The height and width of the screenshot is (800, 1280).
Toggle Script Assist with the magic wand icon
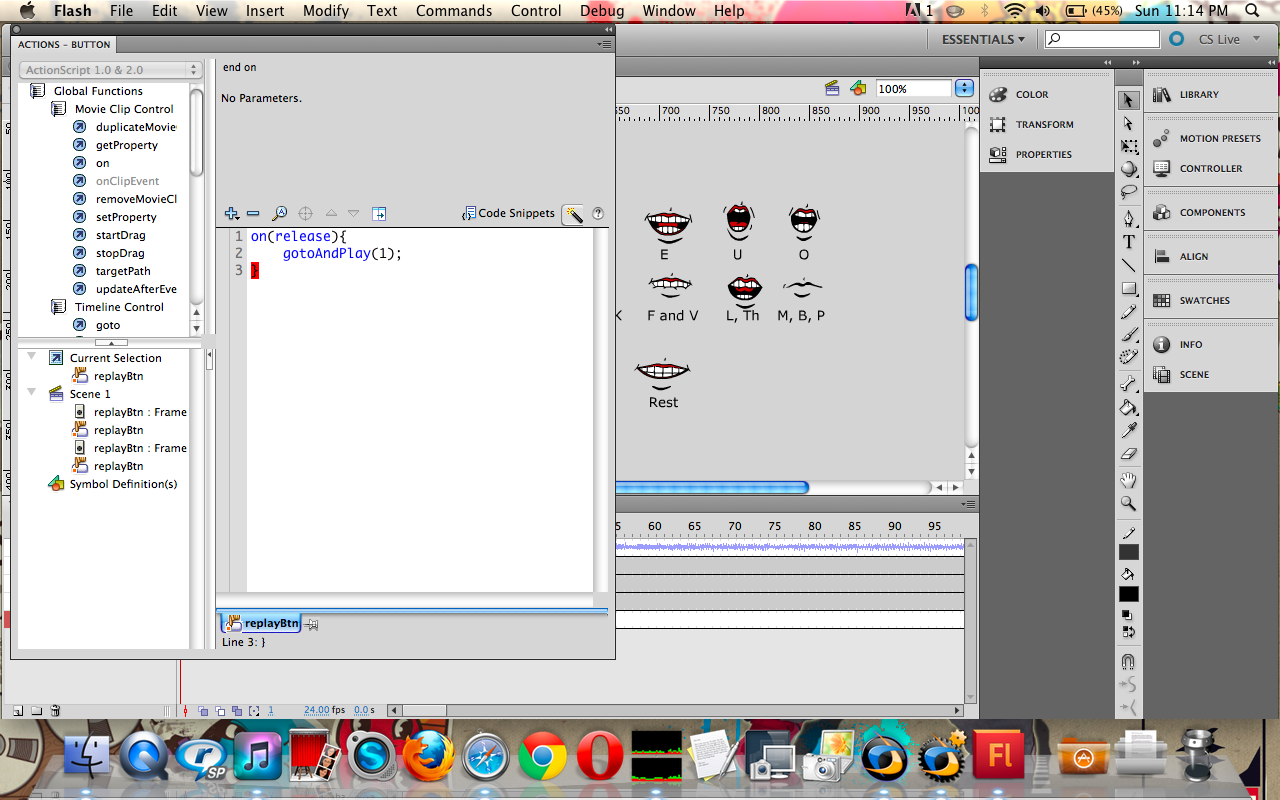tap(572, 213)
